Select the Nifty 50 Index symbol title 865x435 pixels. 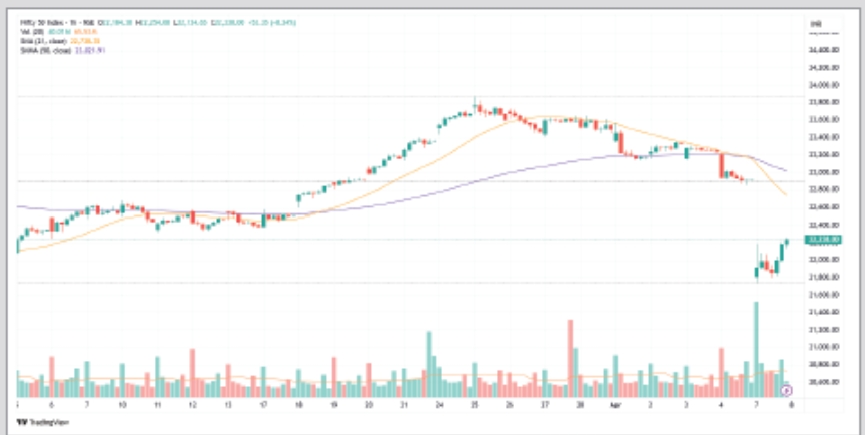(57, 23)
